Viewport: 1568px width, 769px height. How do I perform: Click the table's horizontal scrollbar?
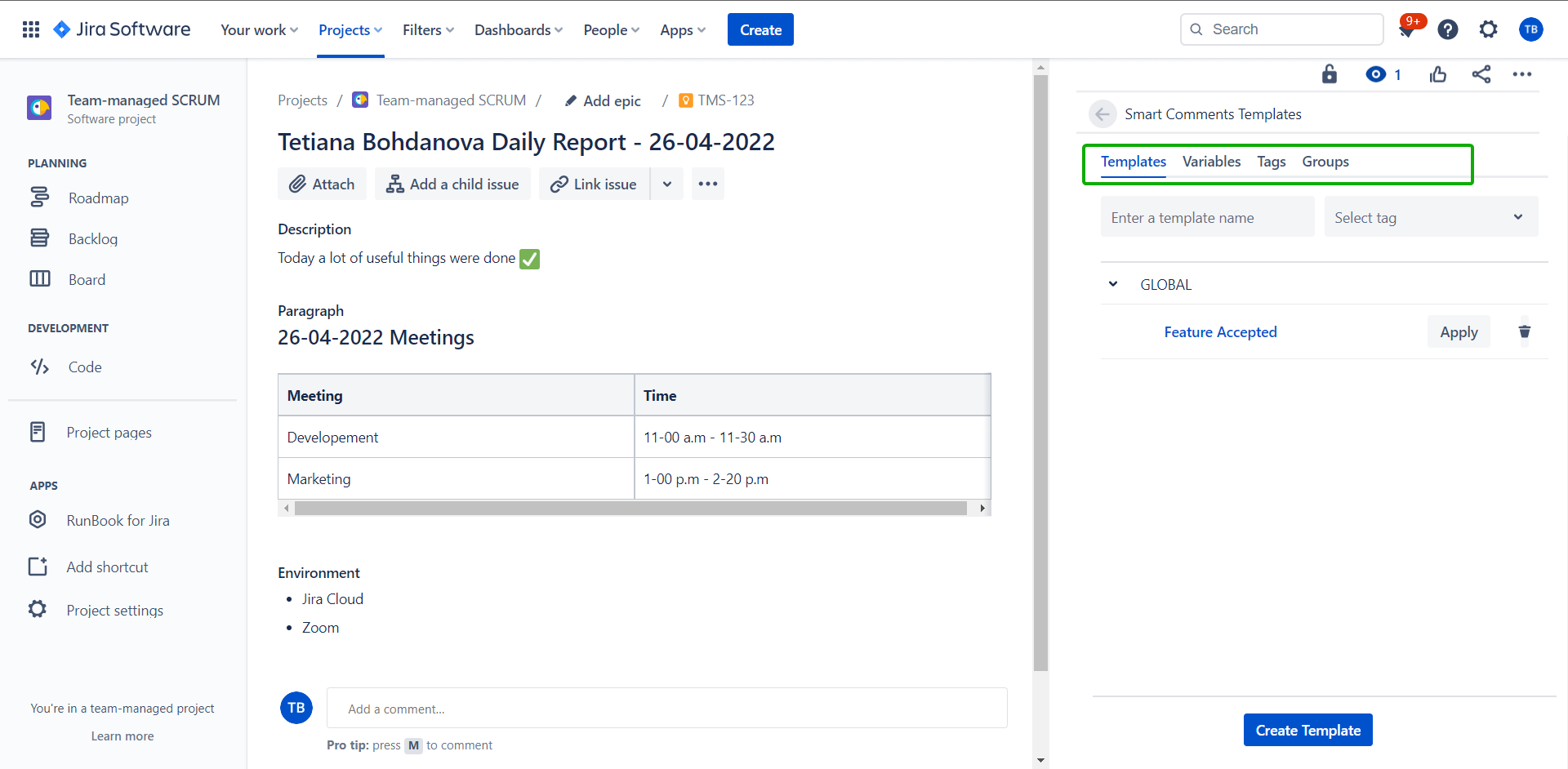coord(630,509)
